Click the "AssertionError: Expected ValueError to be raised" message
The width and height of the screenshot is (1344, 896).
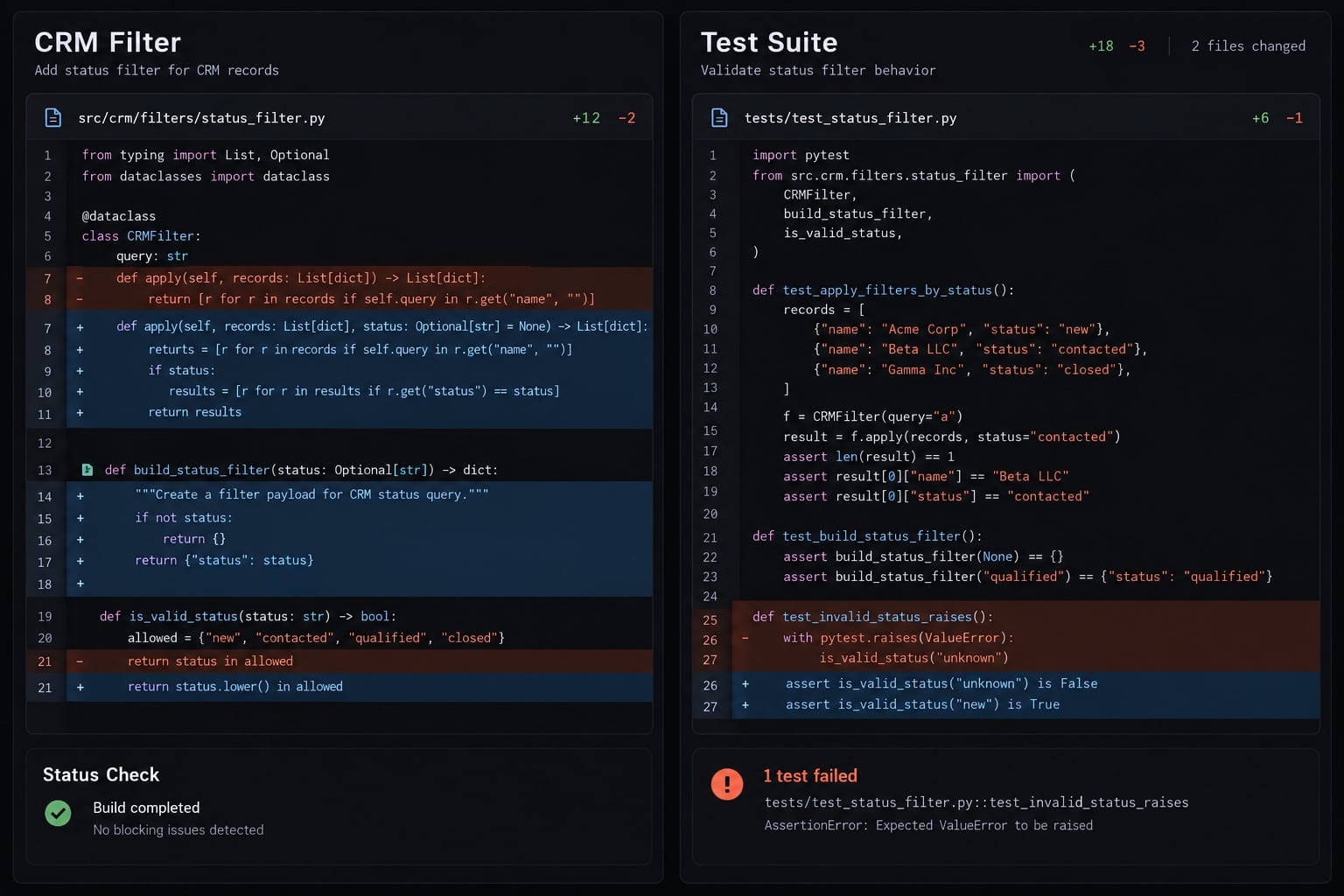click(x=928, y=825)
